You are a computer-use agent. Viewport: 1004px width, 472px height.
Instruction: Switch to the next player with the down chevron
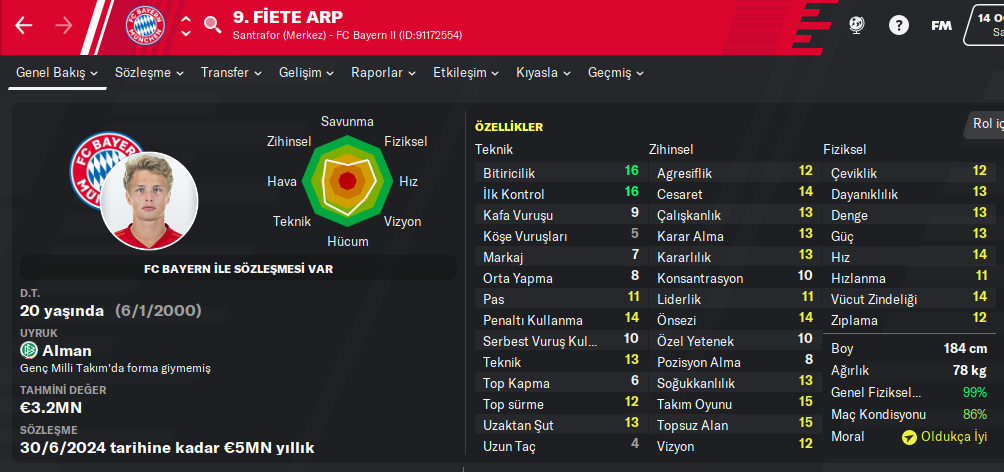(x=186, y=34)
